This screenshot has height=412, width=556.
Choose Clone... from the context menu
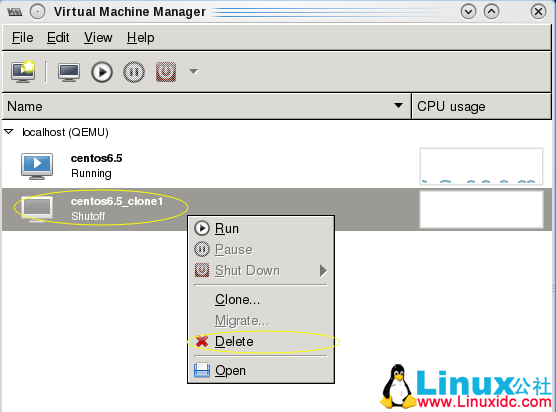[261, 300]
